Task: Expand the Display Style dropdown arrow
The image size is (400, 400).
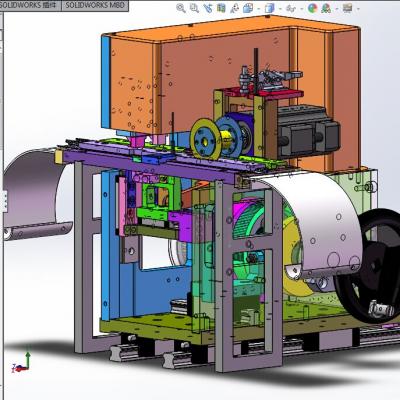Action: (280, 9)
